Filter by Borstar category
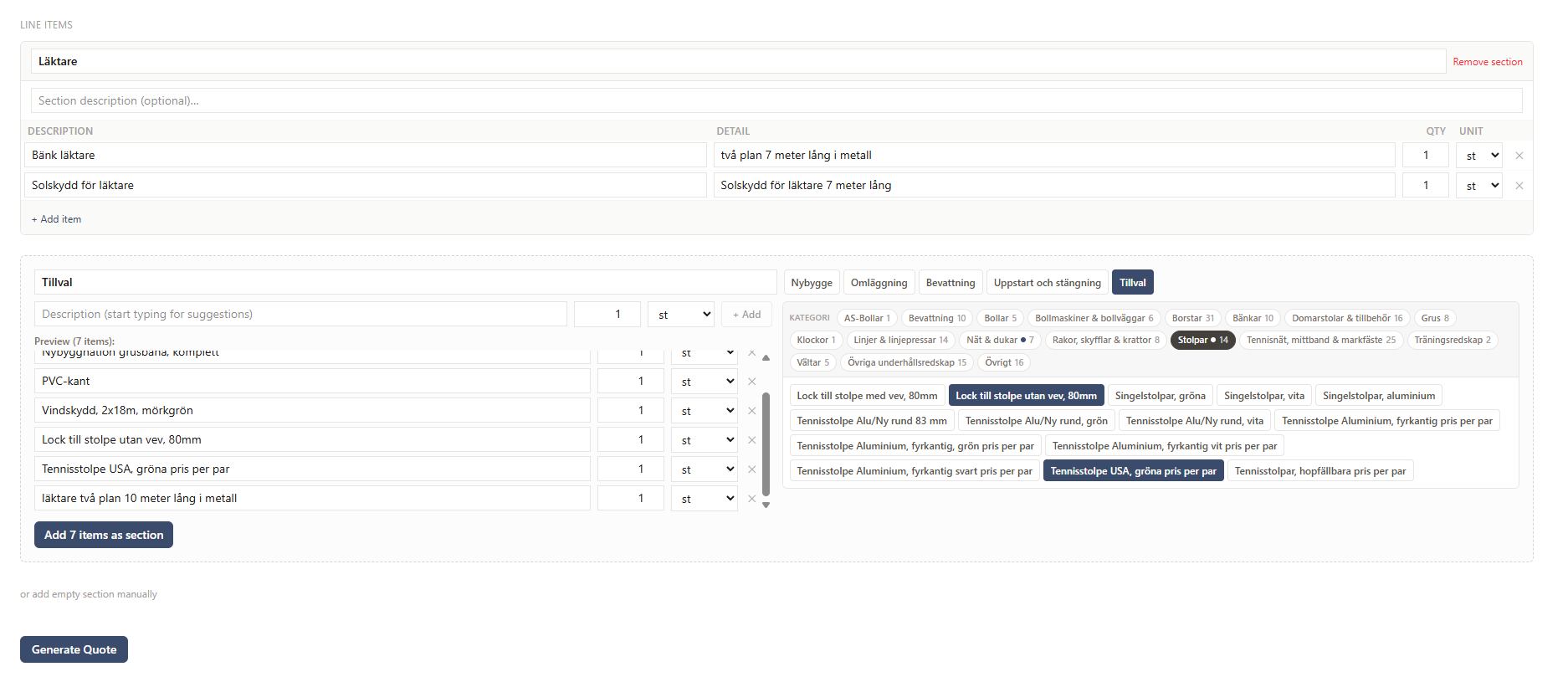 [1193, 318]
